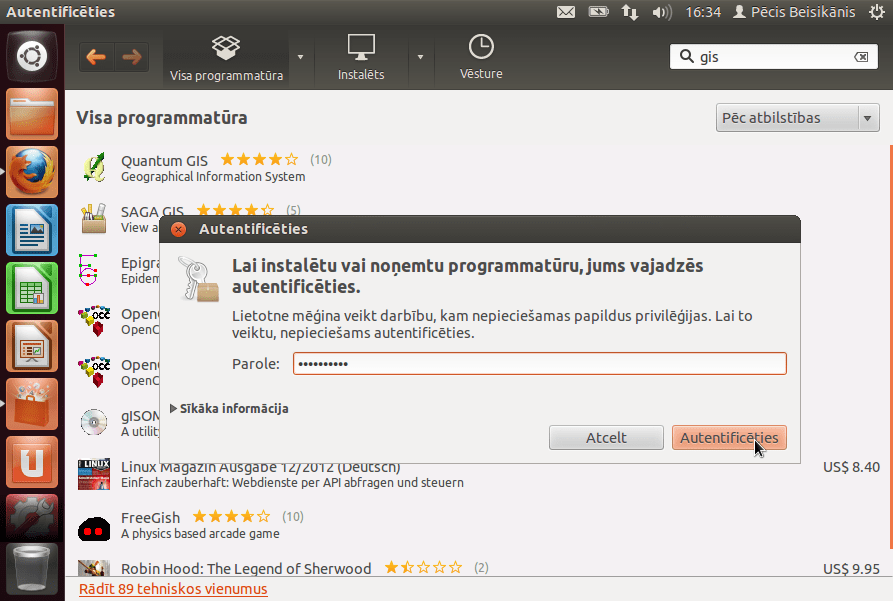The image size is (893, 601).
Task: Open the Trash in the launcher
Action: click(32, 569)
